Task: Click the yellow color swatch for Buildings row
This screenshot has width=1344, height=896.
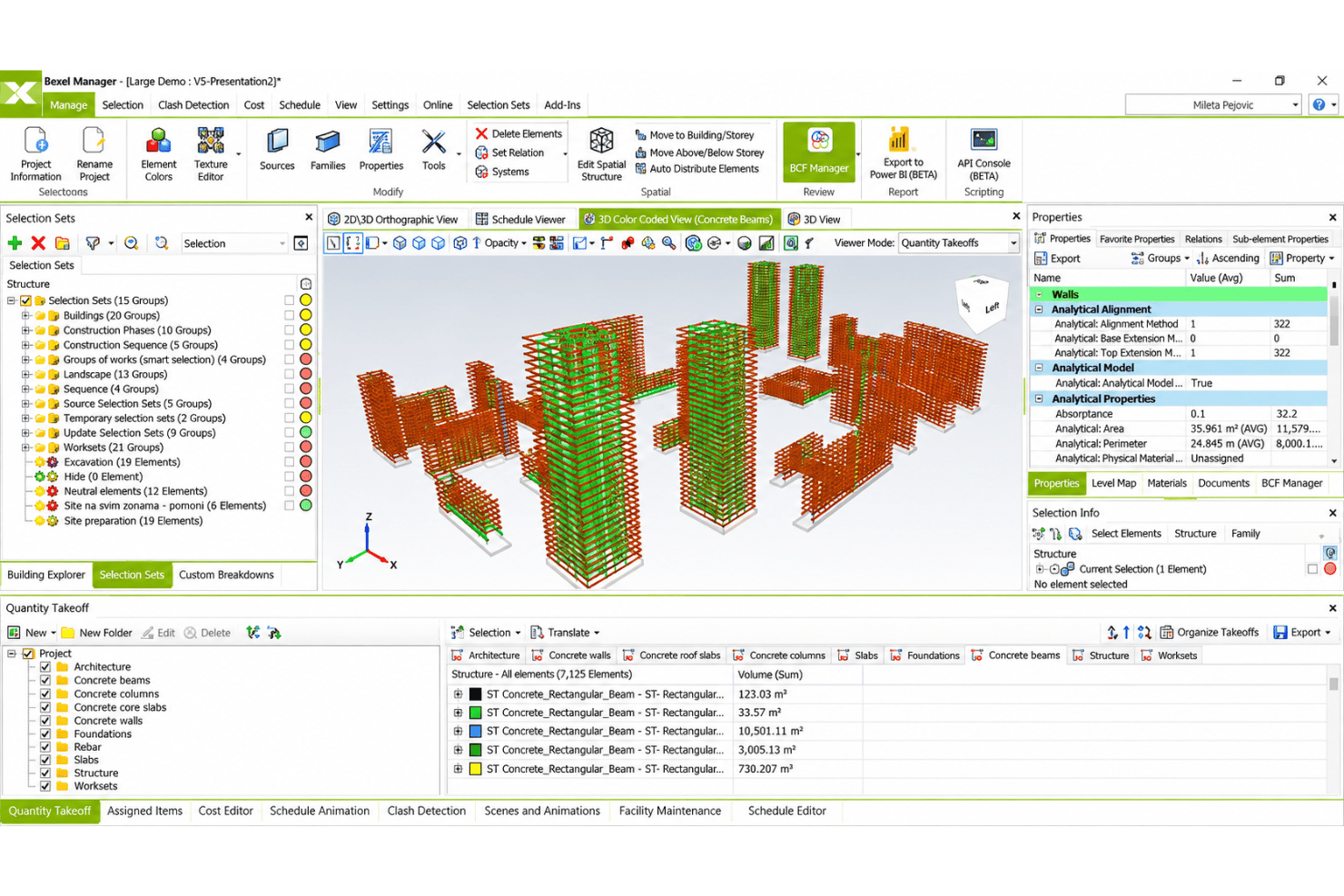Action: click(306, 316)
